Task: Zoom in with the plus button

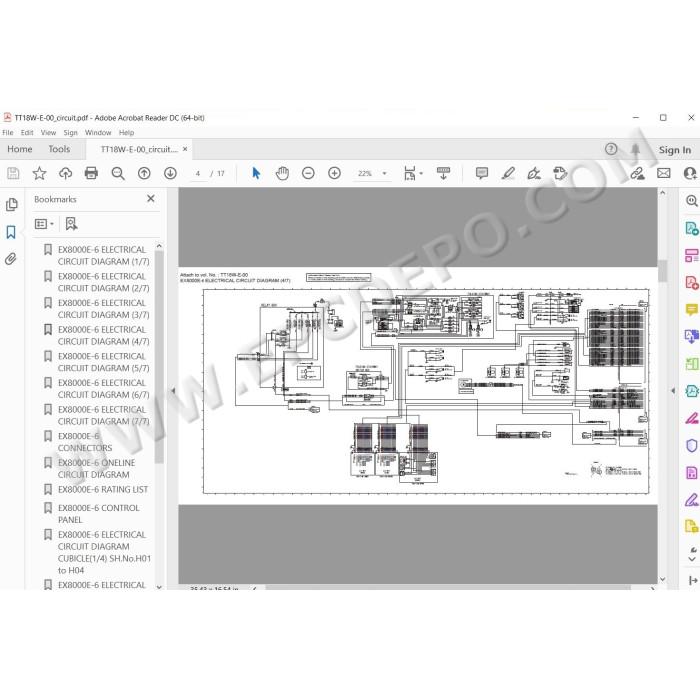Action: pos(334,173)
